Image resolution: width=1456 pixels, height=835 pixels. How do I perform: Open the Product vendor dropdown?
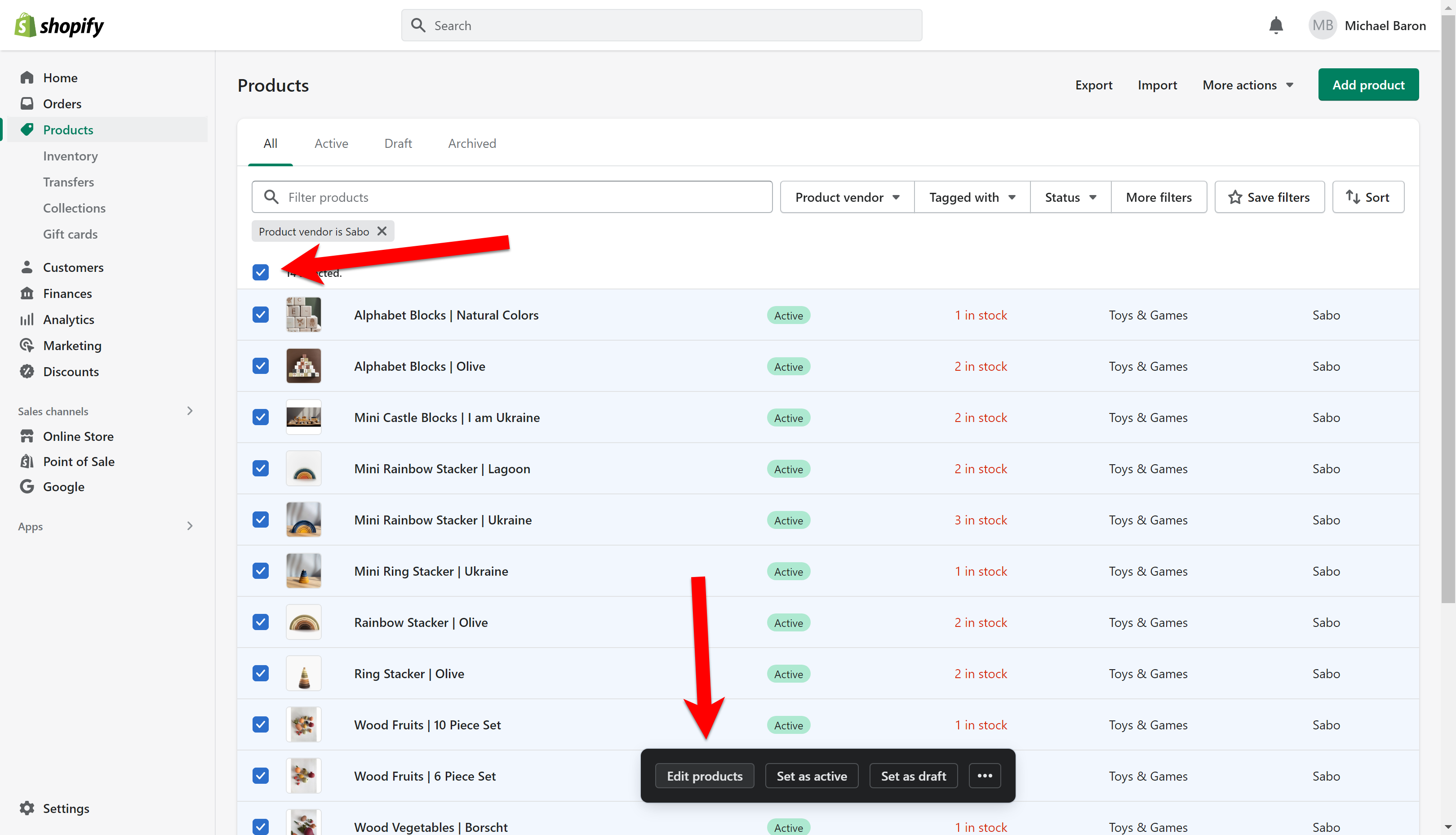[847, 197]
